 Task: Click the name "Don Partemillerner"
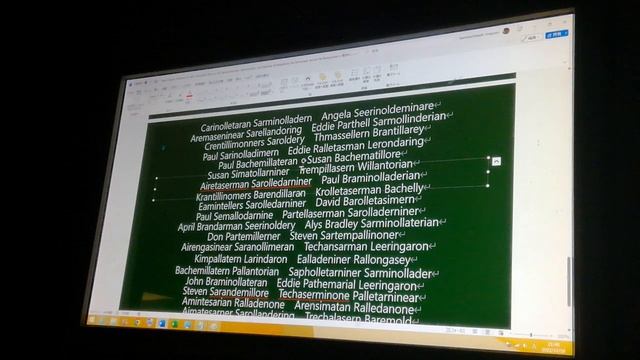pyautogui.click(x=243, y=237)
